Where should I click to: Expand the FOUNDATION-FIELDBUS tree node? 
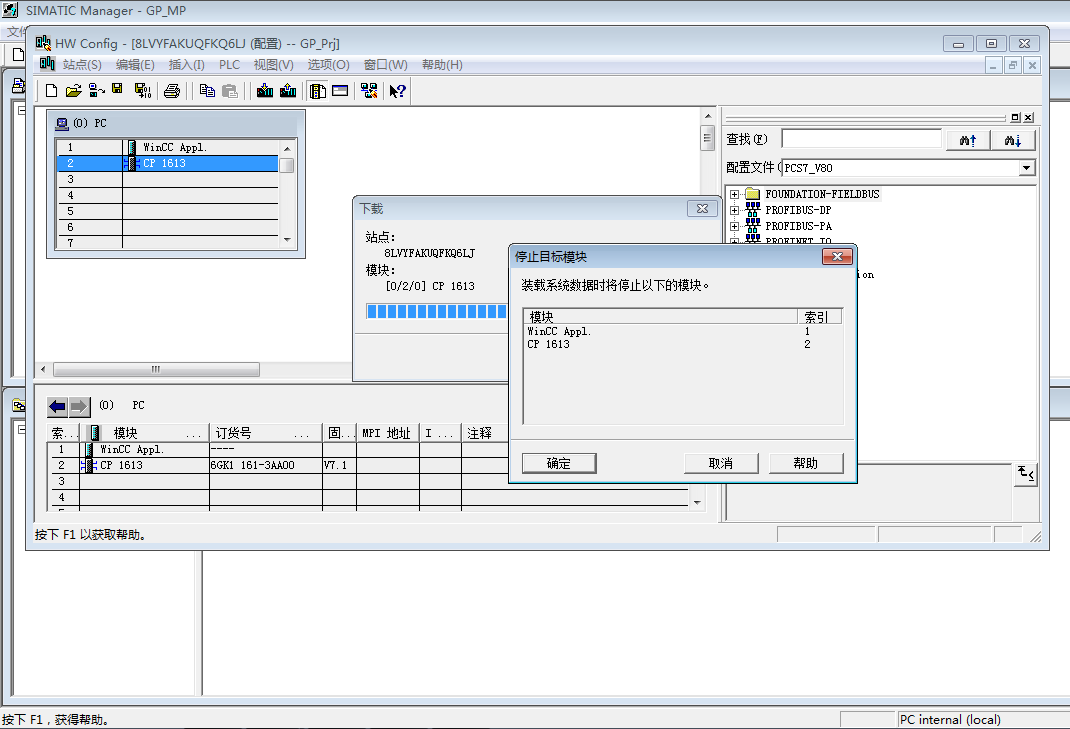pyautogui.click(x=734, y=194)
